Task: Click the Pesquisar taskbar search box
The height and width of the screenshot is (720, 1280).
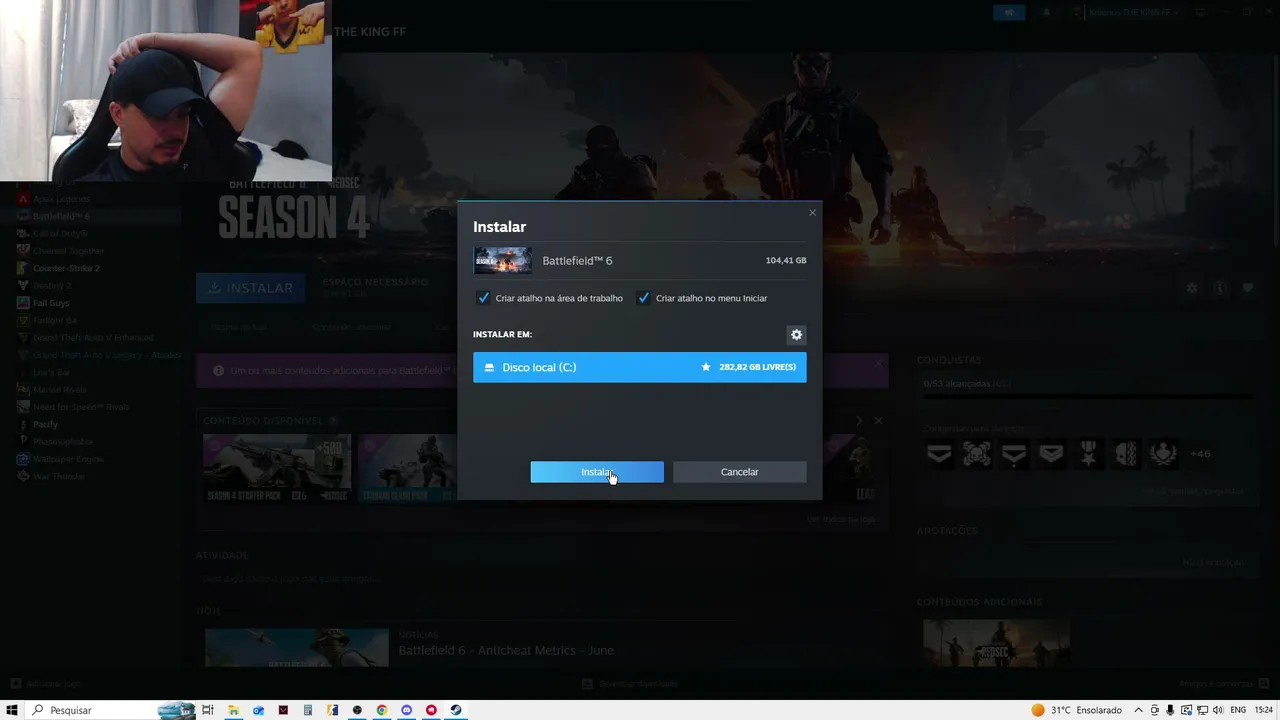Action: click(110, 710)
